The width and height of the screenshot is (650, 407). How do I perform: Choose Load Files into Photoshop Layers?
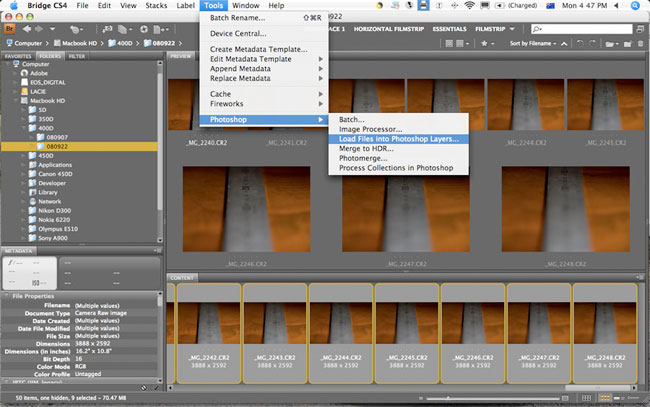[398, 139]
